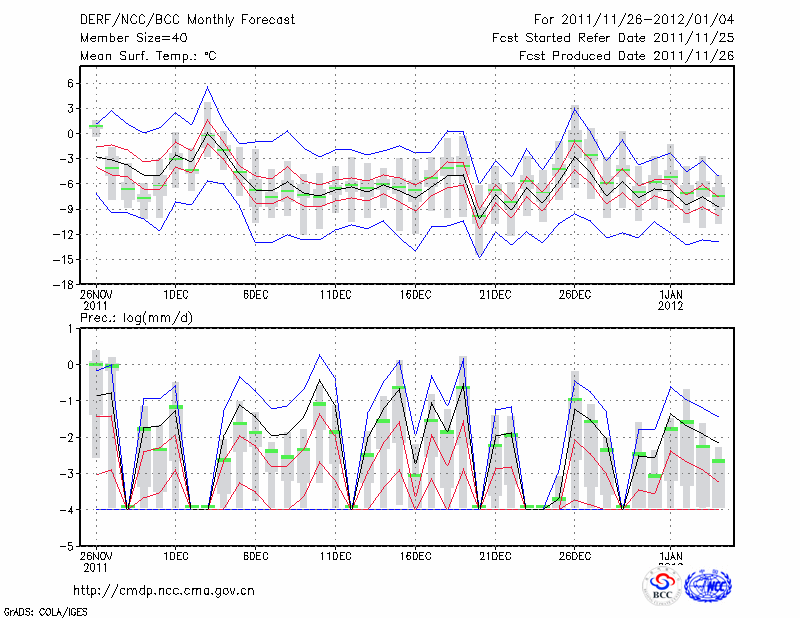Click the NCC logo
The height and width of the screenshot is (618, 800).
[708, 586]
